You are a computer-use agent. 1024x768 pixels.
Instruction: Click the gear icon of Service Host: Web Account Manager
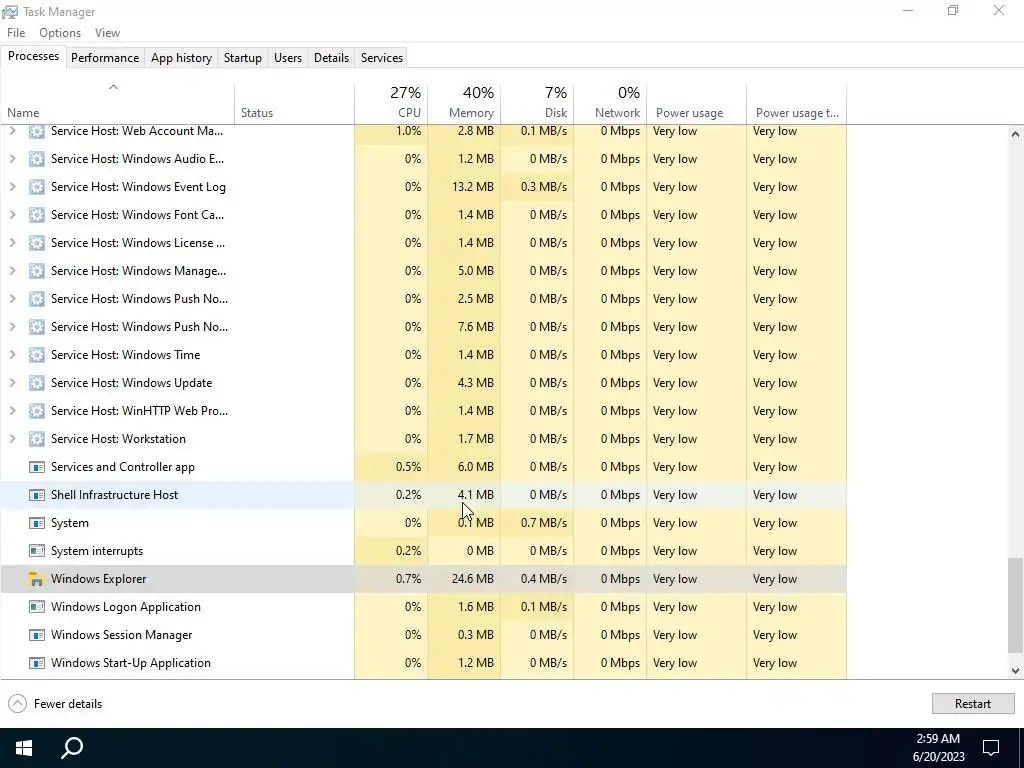[37, 131]
